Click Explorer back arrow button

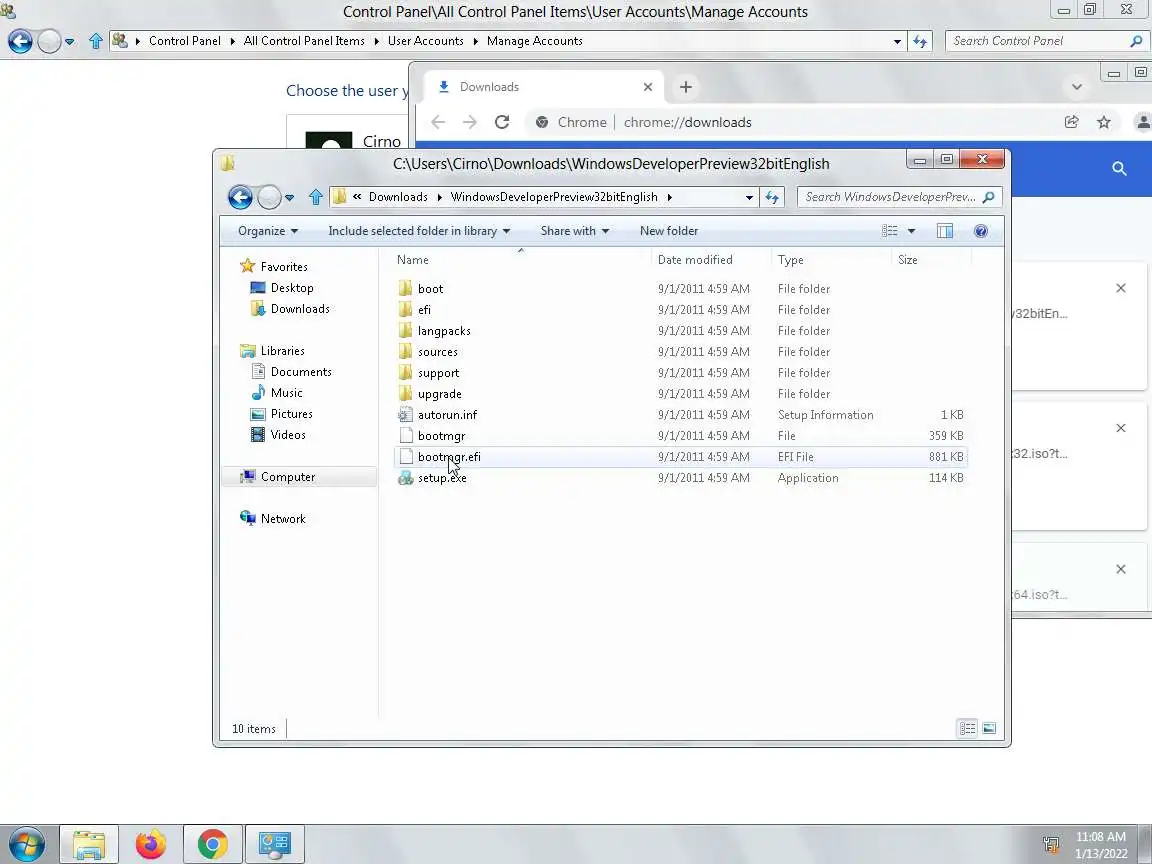(240, 197)
